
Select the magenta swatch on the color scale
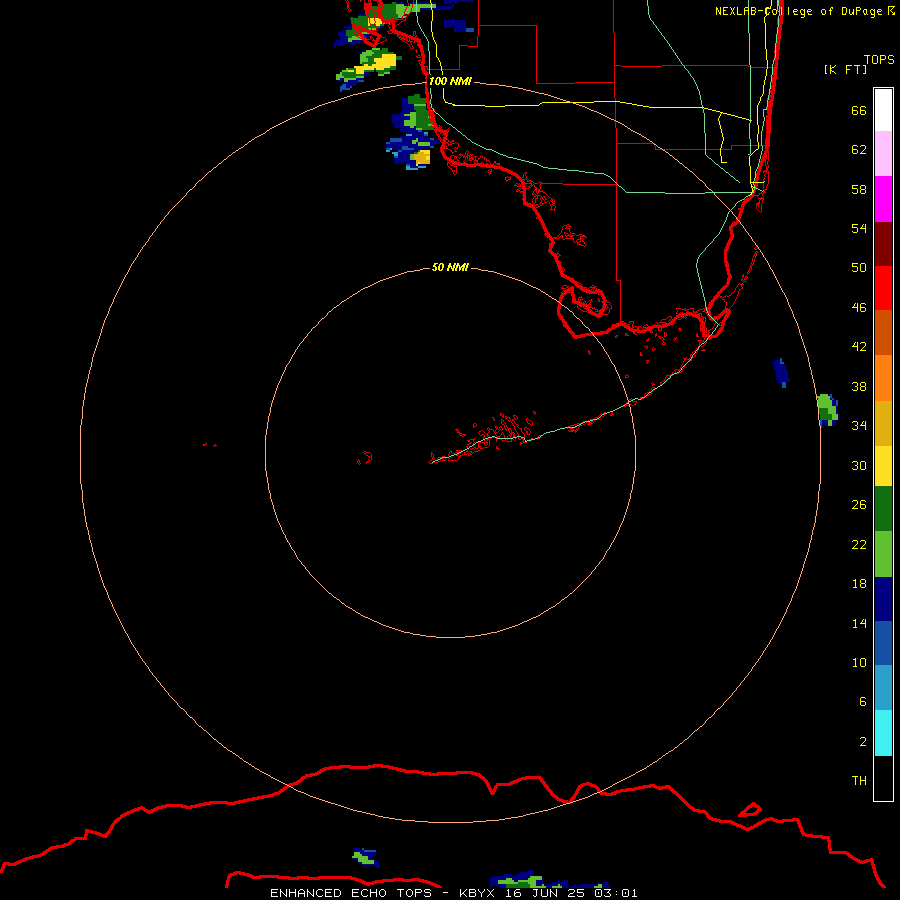click(x=883, y=199)
